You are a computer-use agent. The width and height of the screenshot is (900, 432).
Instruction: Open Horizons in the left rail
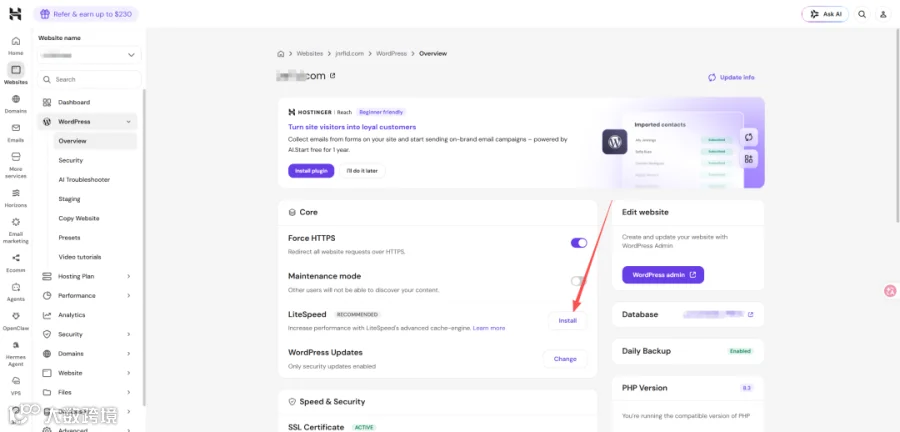(x=15, y=197)
